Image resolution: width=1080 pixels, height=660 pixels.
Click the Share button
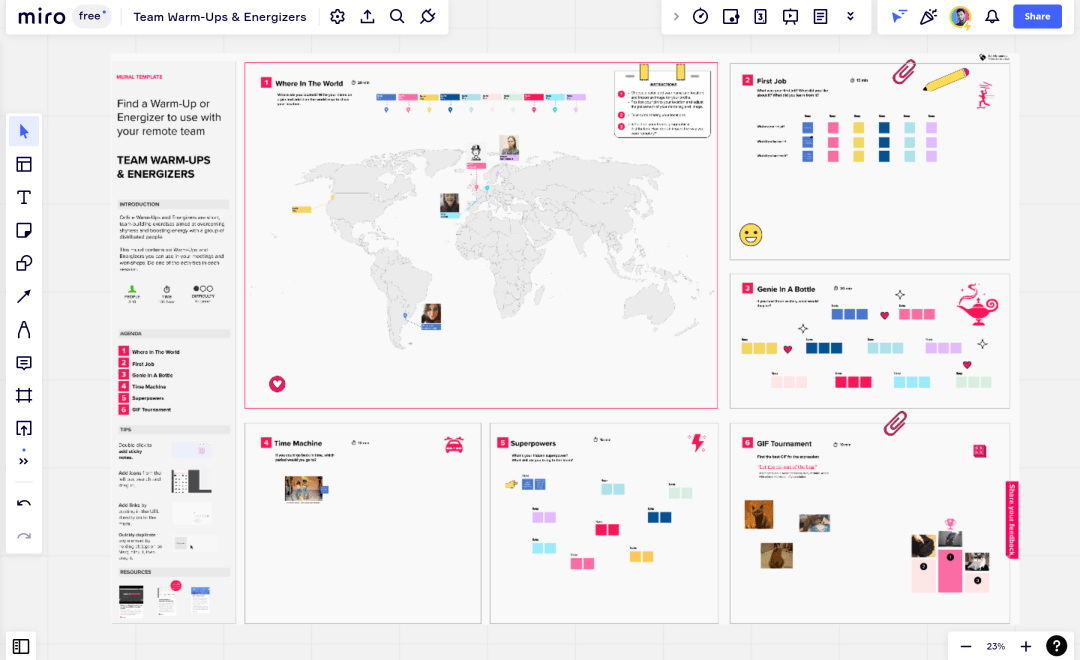1037,16
